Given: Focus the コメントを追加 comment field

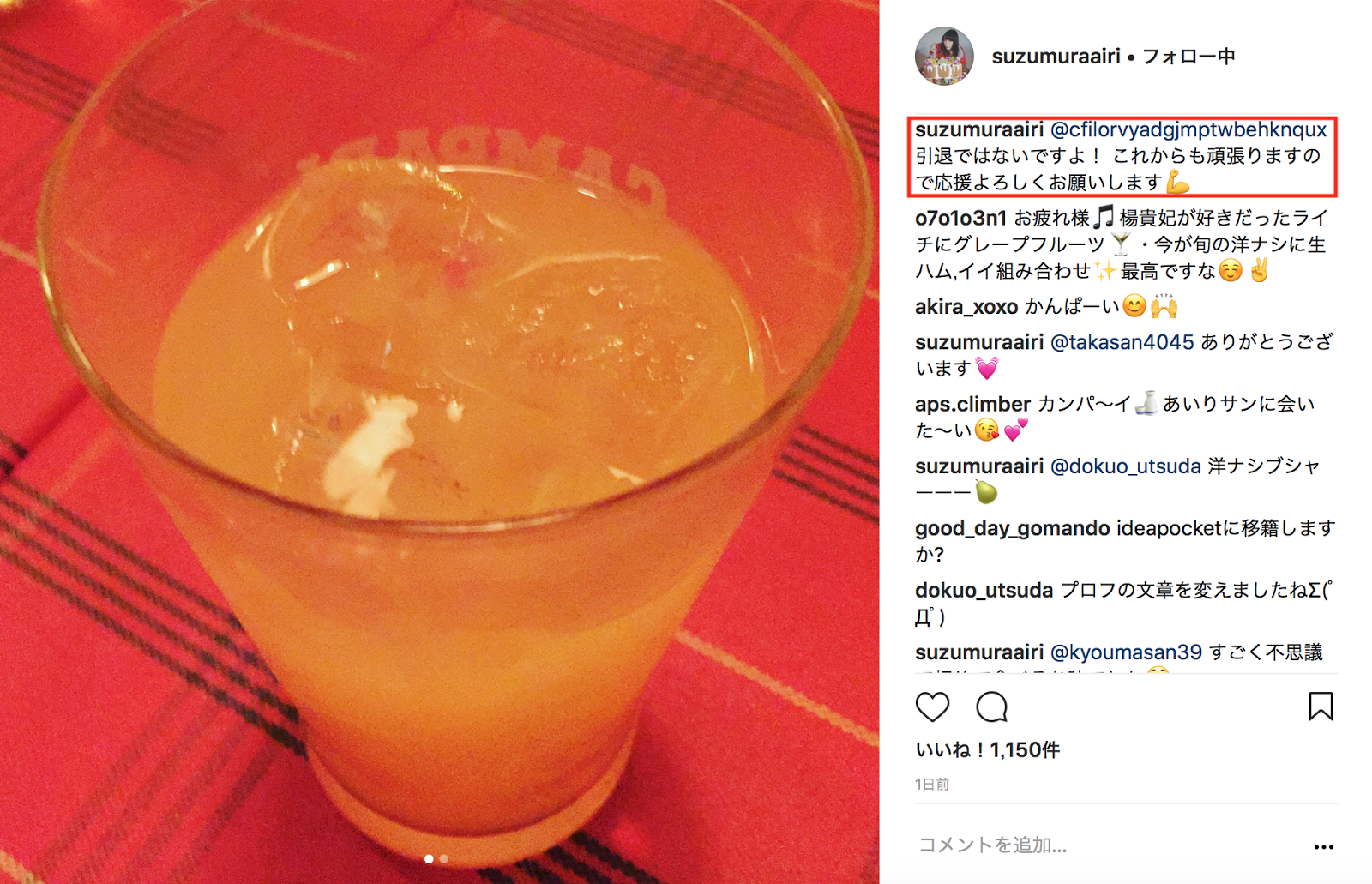Looking at the screenshot, I should (1106, 845).
